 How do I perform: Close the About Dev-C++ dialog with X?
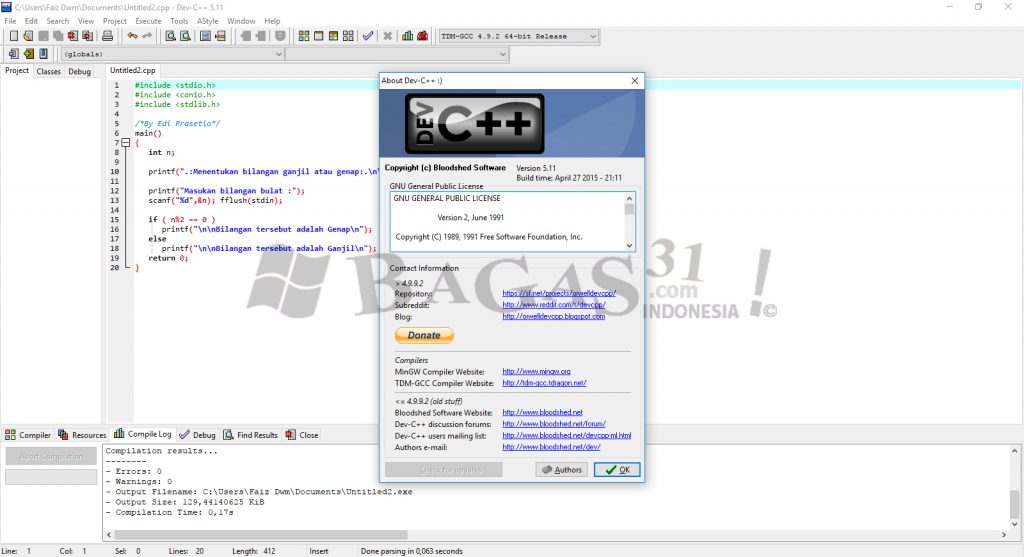click(635, 80)
